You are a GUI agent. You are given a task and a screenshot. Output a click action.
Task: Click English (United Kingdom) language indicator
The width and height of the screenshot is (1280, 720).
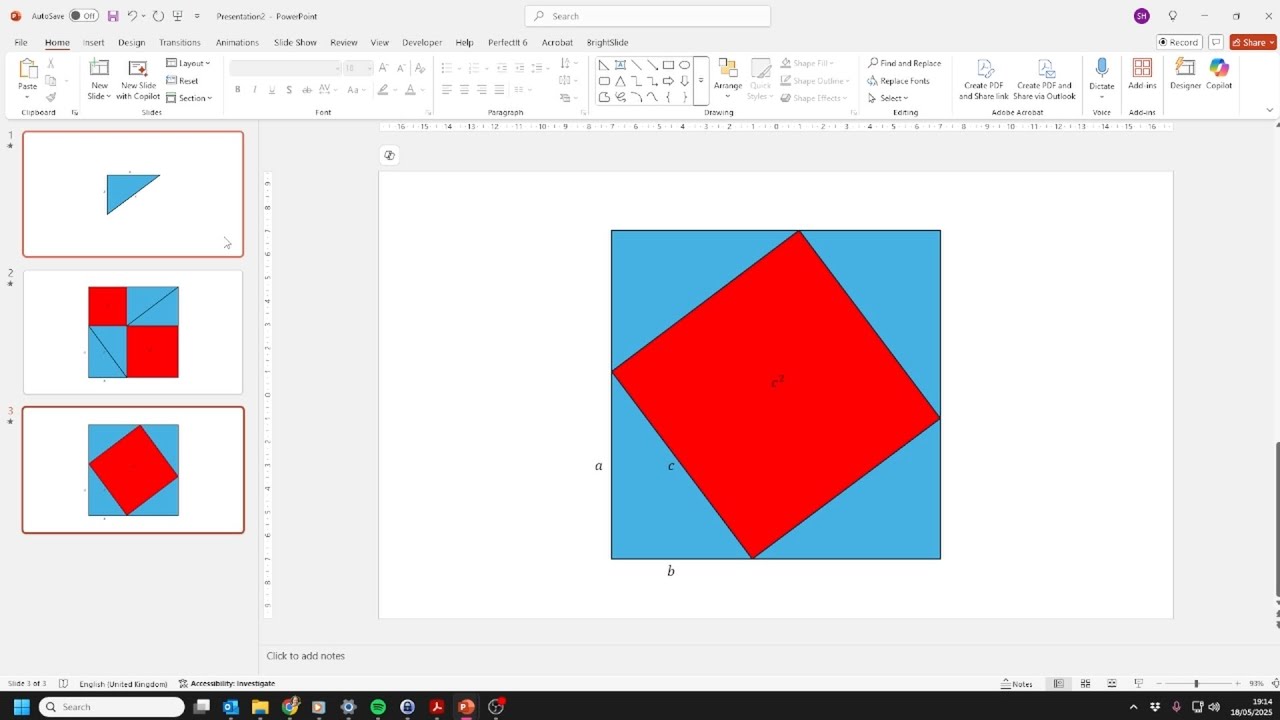123,684
